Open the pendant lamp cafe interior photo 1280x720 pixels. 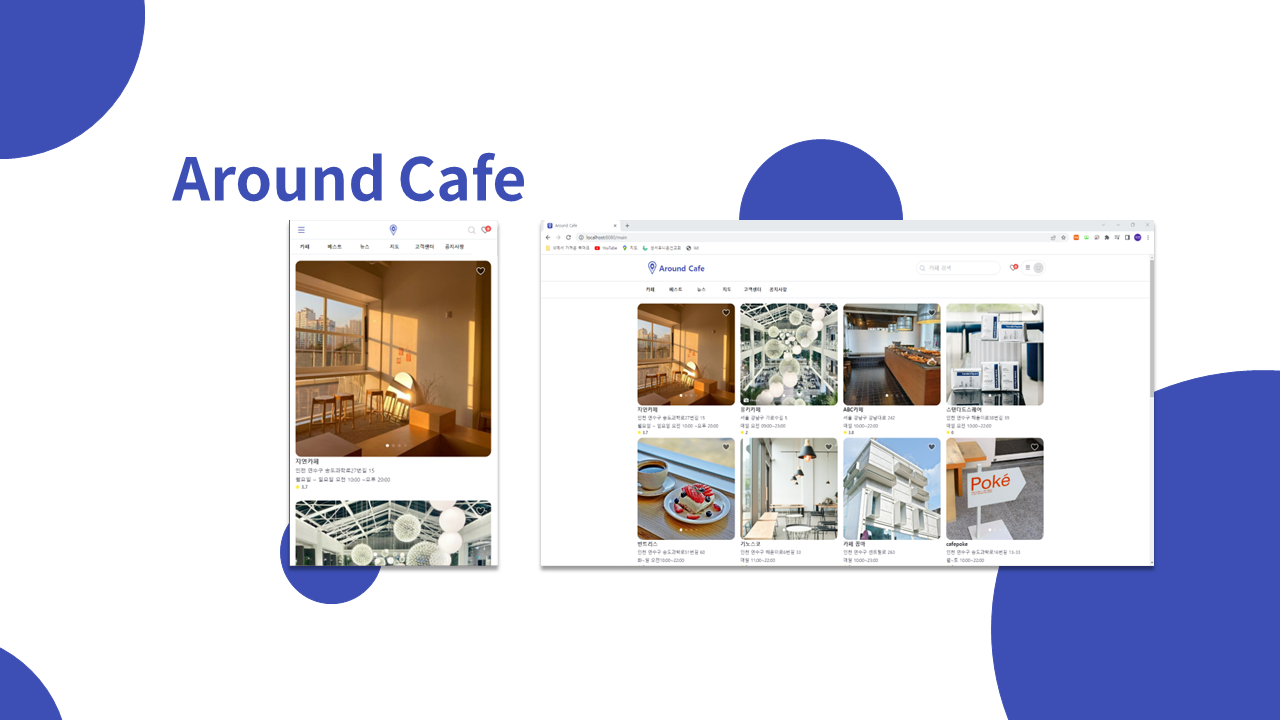[789, 489]
